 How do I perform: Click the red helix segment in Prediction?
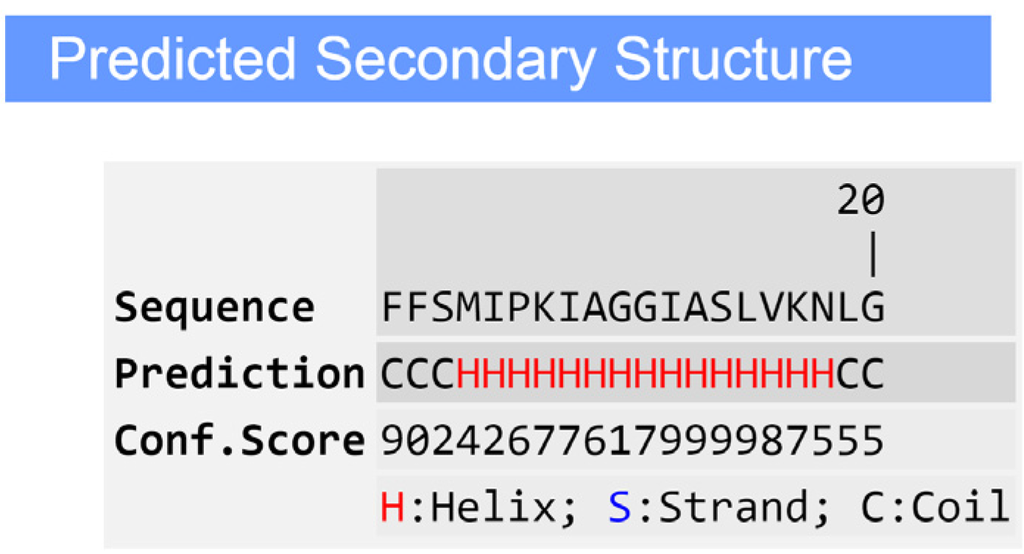[645, 374]
